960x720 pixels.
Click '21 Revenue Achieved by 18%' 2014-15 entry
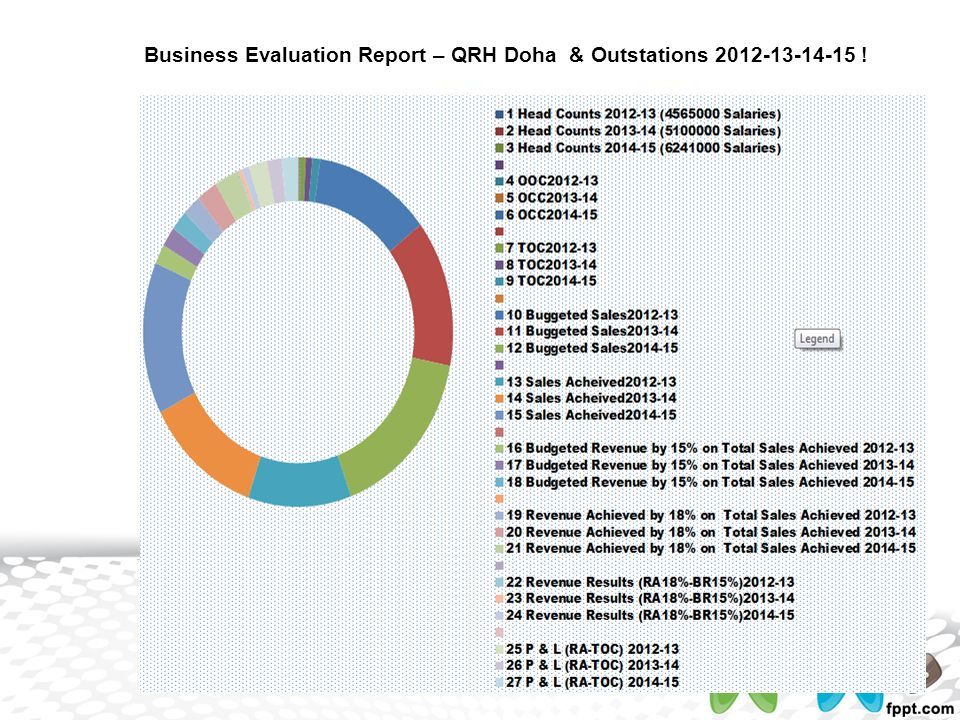click(x=705, y=549)
